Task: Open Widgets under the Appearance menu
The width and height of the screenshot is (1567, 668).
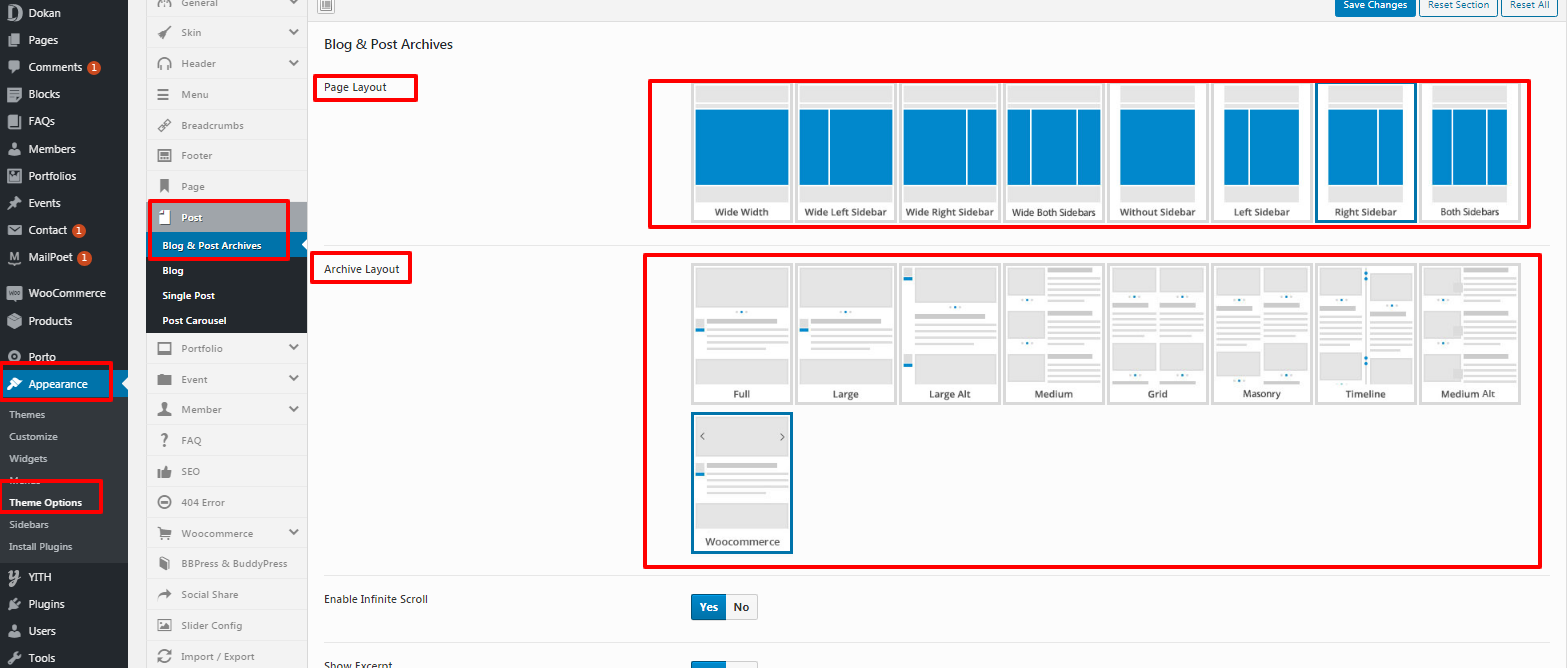Action: (x=28, y=458)
